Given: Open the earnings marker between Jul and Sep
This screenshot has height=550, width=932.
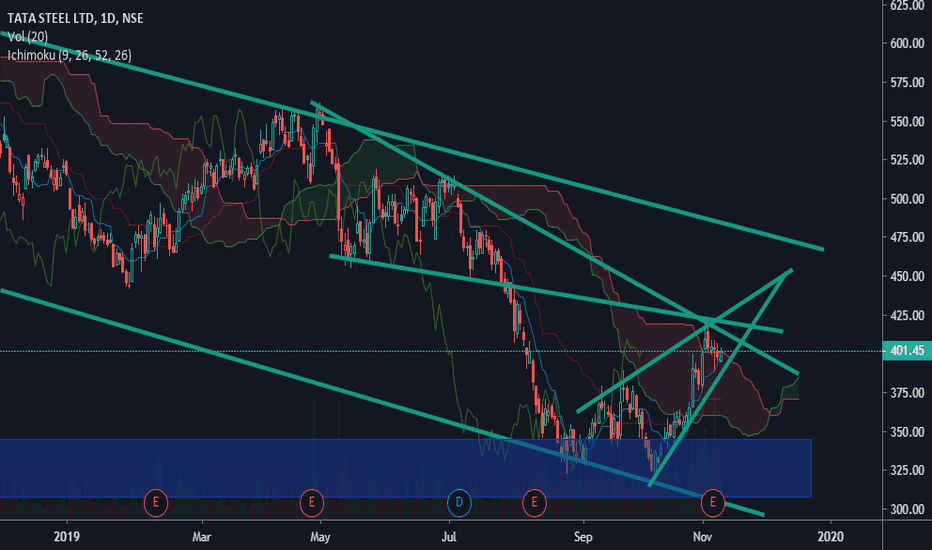Looking at the screenshot, I should click(534, 502).
